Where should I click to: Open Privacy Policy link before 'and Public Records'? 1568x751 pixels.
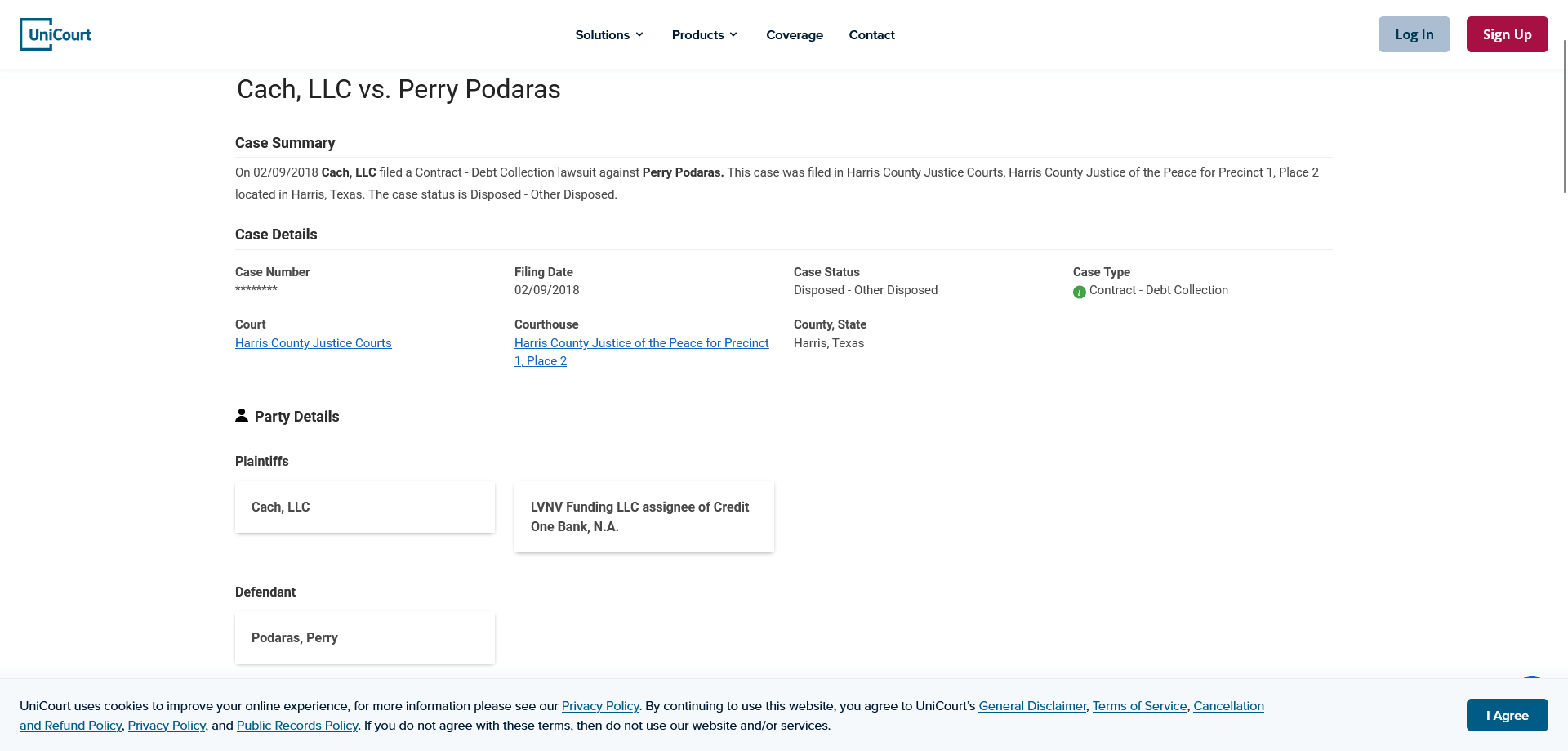(167, 726)
